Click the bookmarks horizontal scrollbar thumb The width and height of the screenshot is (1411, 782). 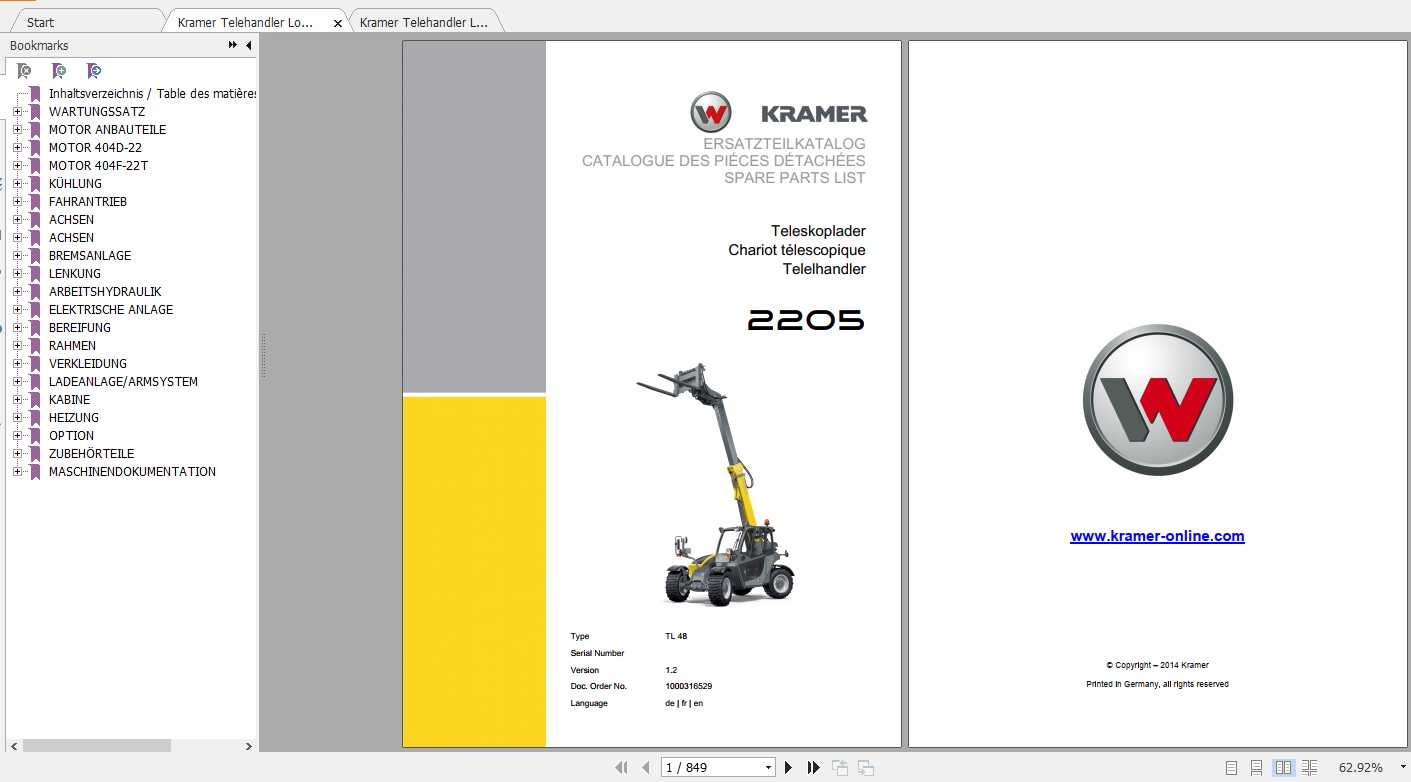pos(97,746)
